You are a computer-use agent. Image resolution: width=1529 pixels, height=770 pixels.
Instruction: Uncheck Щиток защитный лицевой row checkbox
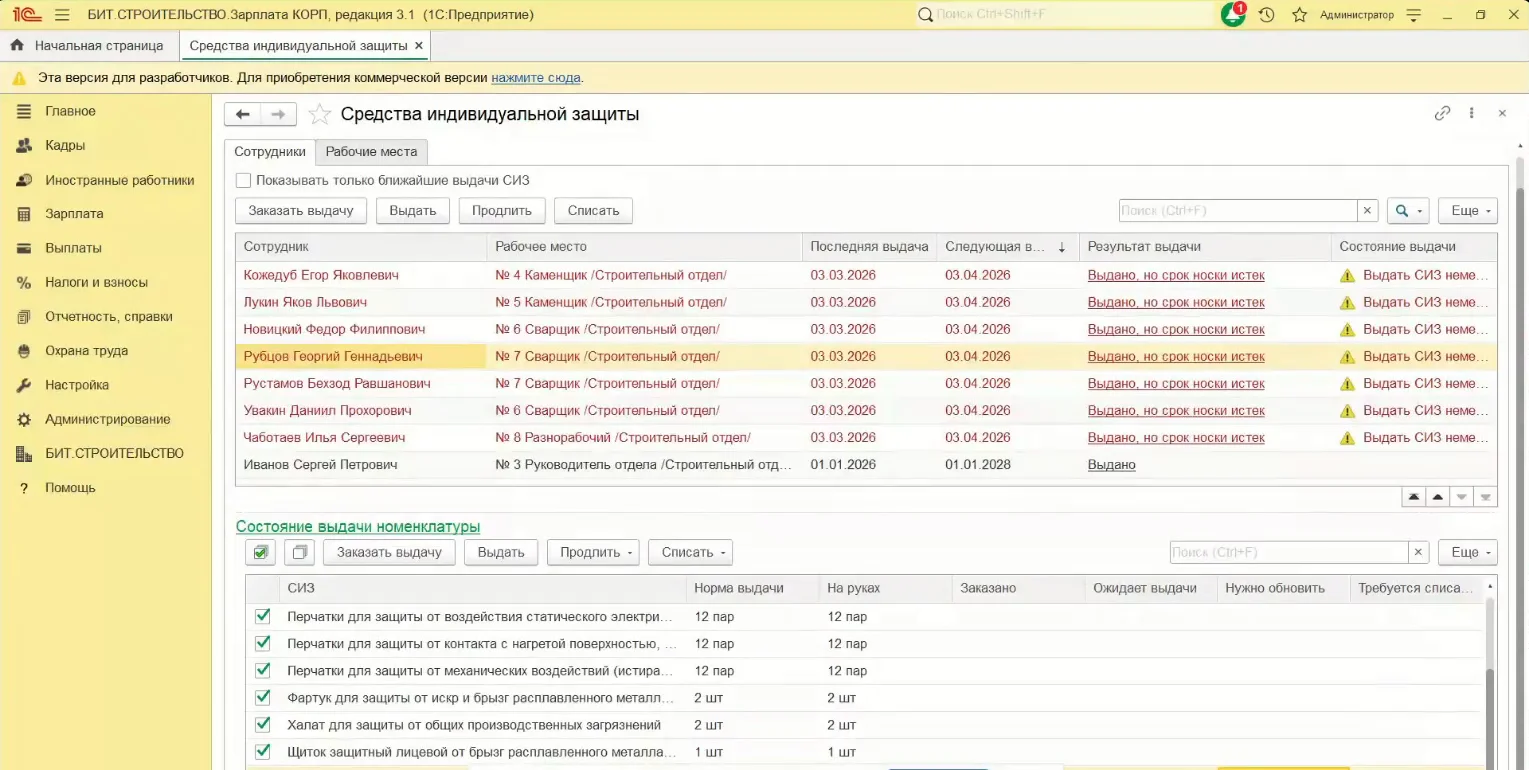[263, 751]
